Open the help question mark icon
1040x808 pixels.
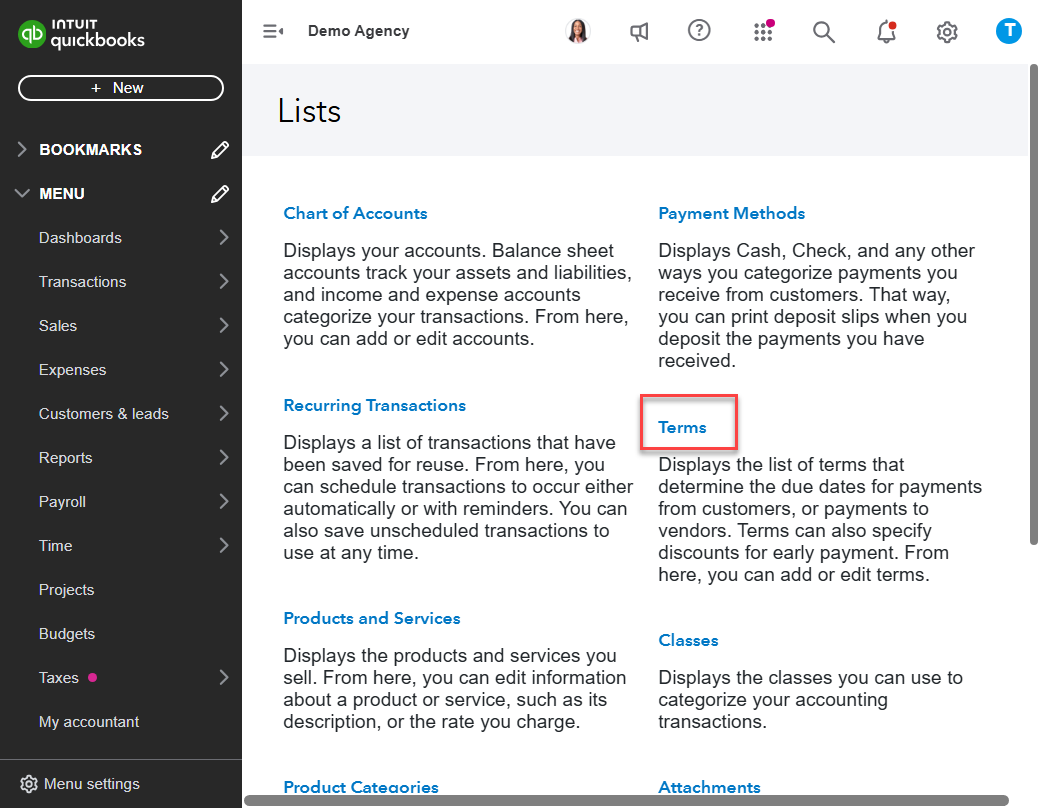[x=699, y=31]
